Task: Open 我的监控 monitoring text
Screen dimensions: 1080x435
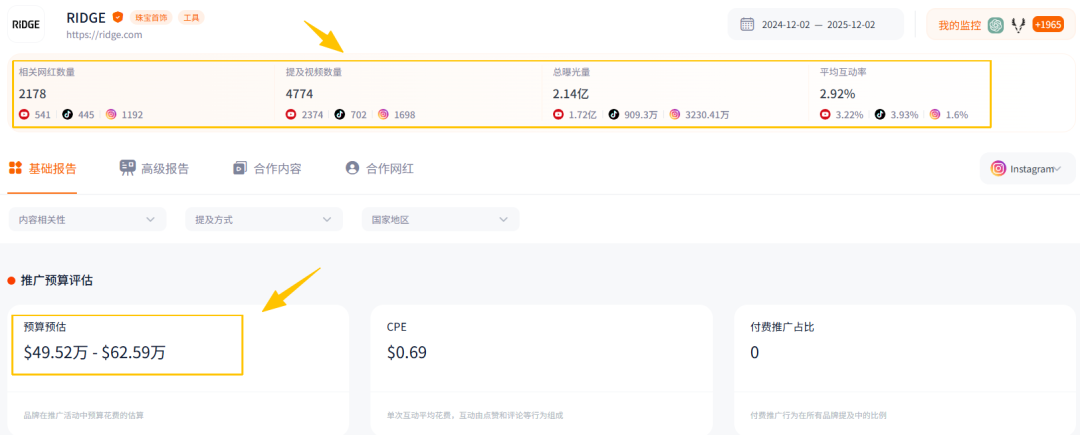Action: pos(959,25)
